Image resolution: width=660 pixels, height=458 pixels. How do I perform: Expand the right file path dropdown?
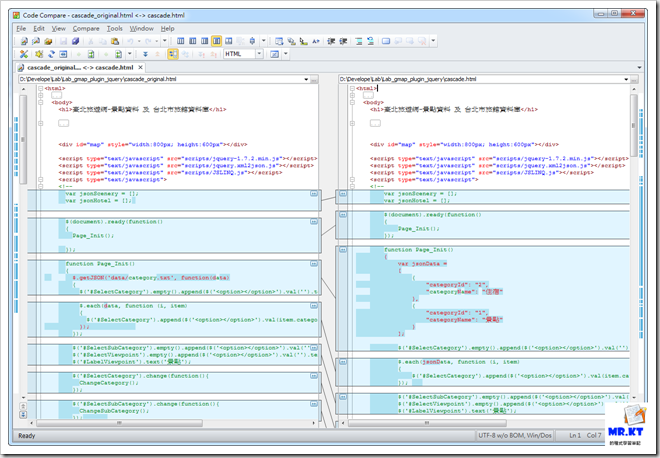point(624,78)
